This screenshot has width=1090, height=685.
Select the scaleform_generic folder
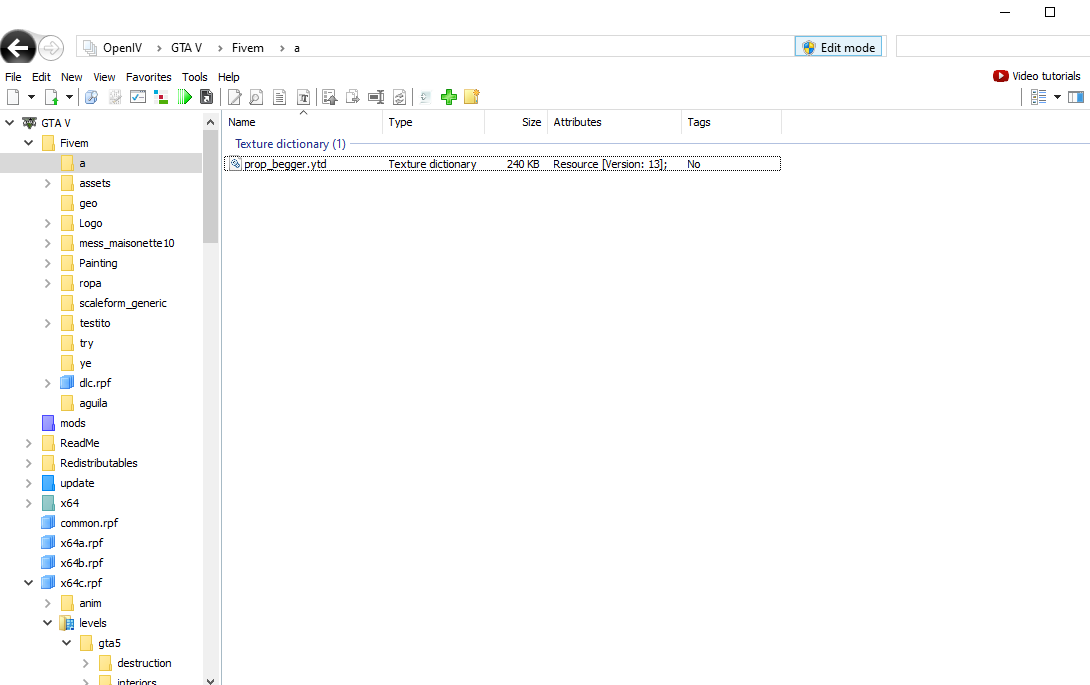[x=122, y=303]
